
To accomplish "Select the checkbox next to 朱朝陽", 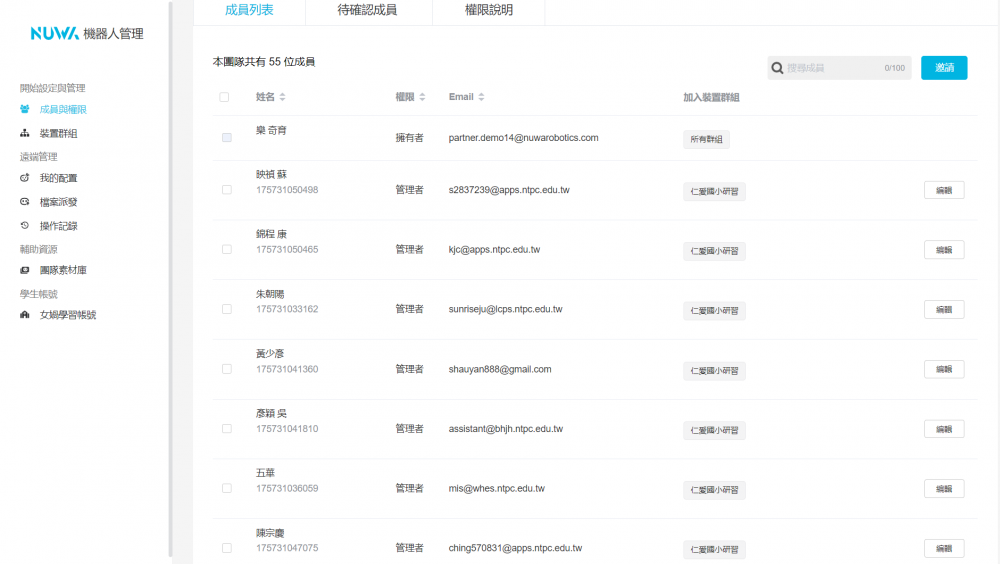I will pos(227,310).
